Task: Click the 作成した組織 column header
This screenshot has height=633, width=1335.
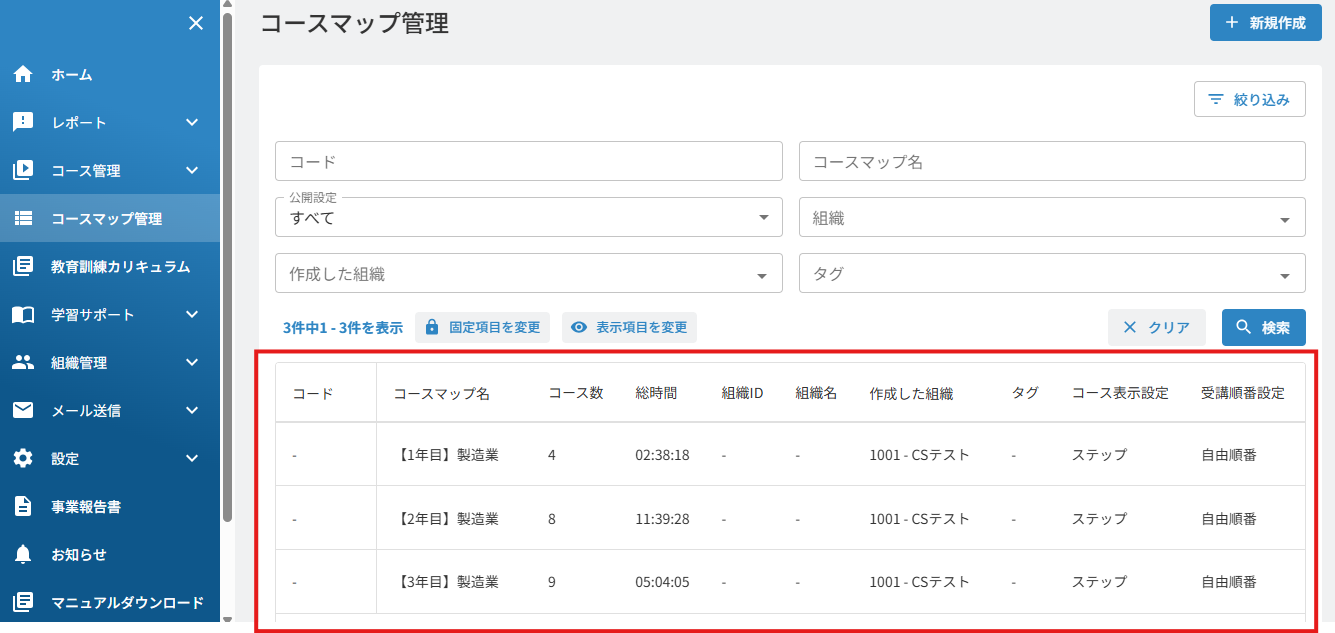Action: (x=911, y=394)
